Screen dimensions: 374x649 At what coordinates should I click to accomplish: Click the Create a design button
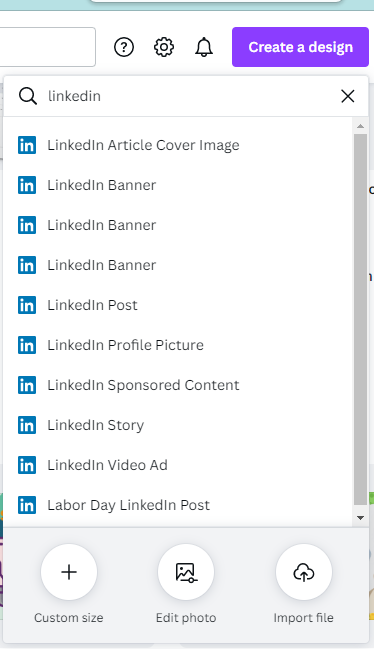pyautogui.click(x=300, y=47)
